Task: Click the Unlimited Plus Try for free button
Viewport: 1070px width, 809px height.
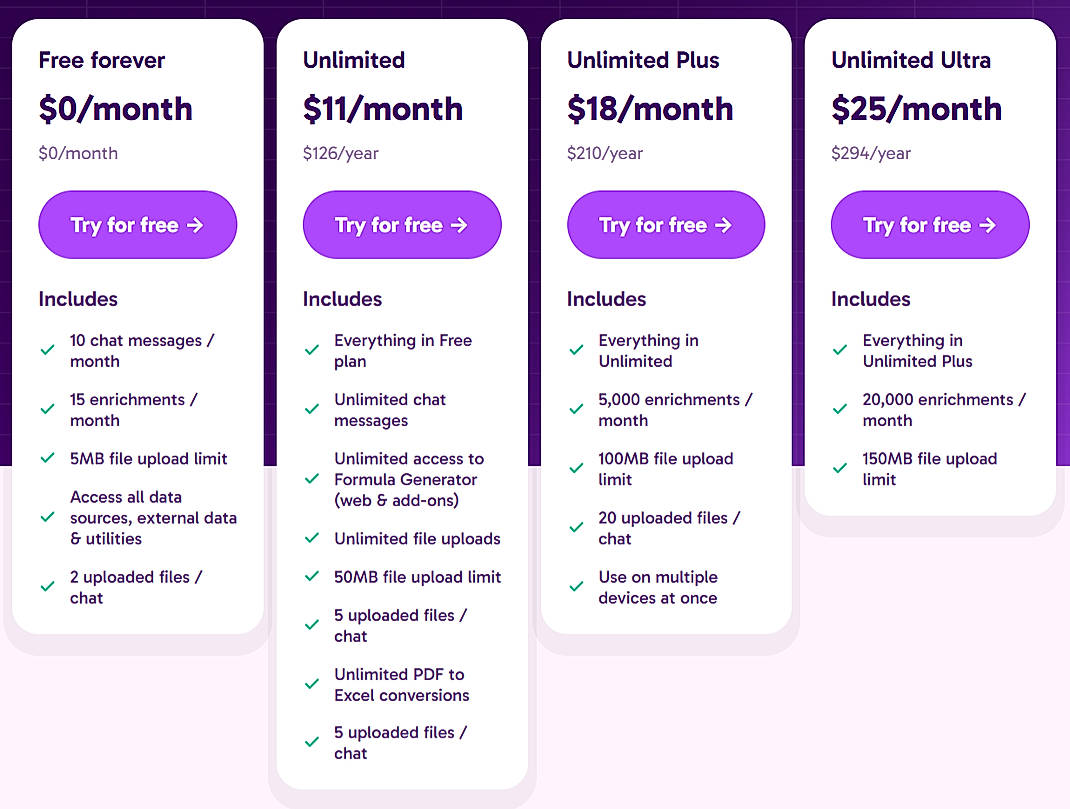Action: pos(665,224)
